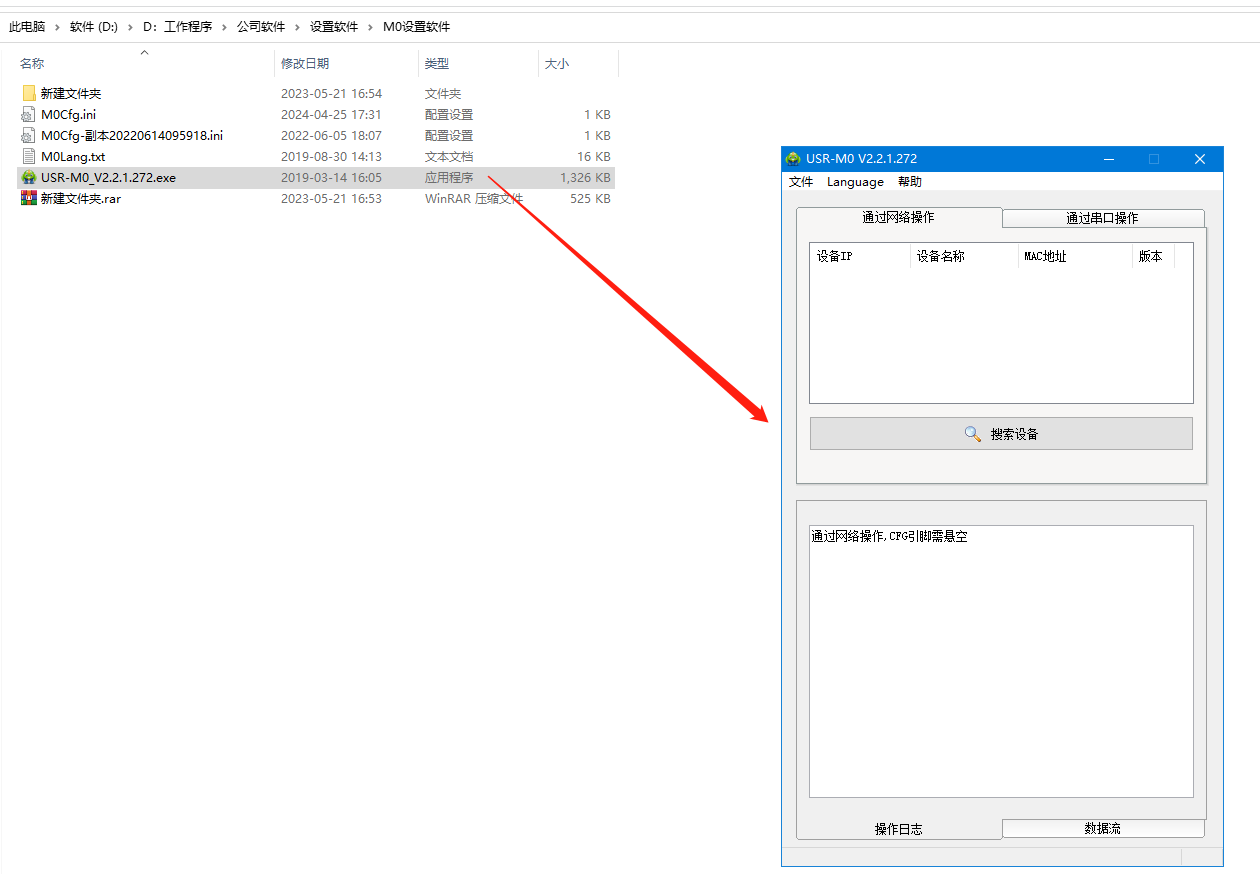The image size is (1260, 874).
Task: Click the M0Cfg.ini file icon
Action: point(29,115)
